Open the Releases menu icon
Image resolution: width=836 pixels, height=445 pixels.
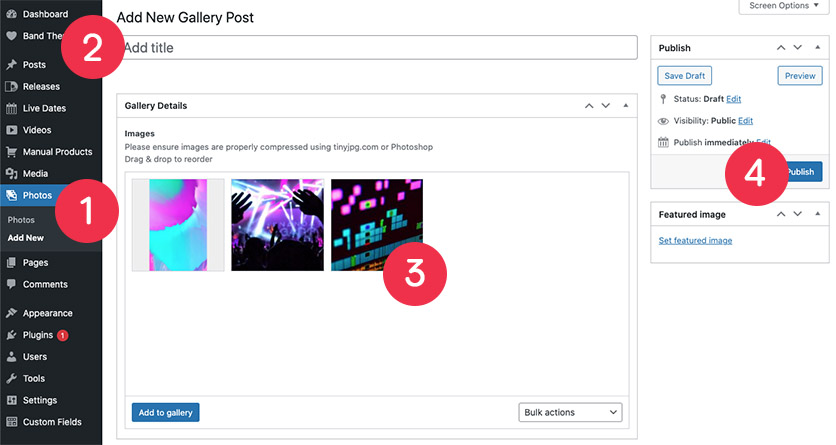point(11,86)
